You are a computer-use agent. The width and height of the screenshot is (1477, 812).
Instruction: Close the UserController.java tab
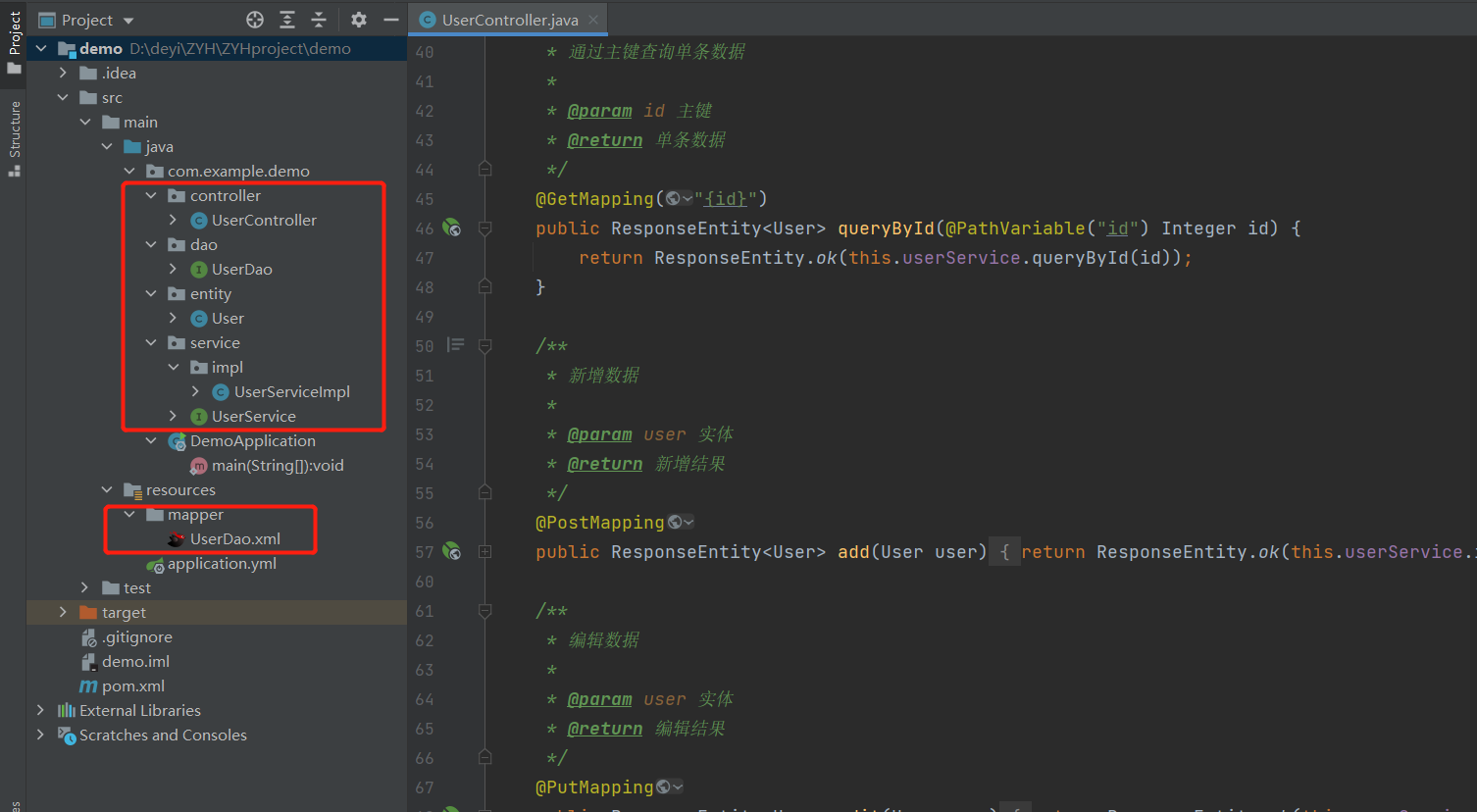point(593,20)
